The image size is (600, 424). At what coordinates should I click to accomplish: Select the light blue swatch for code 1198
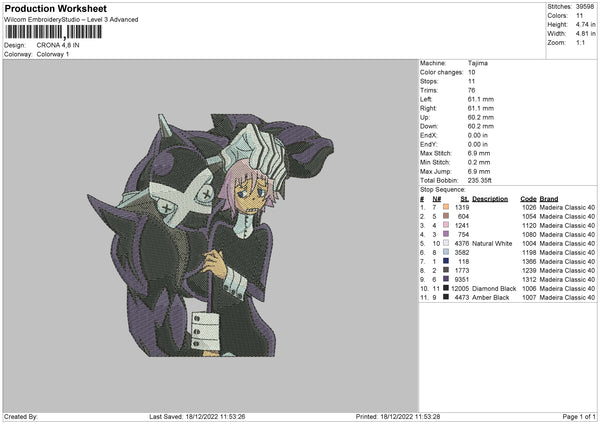tap(446, 252)
